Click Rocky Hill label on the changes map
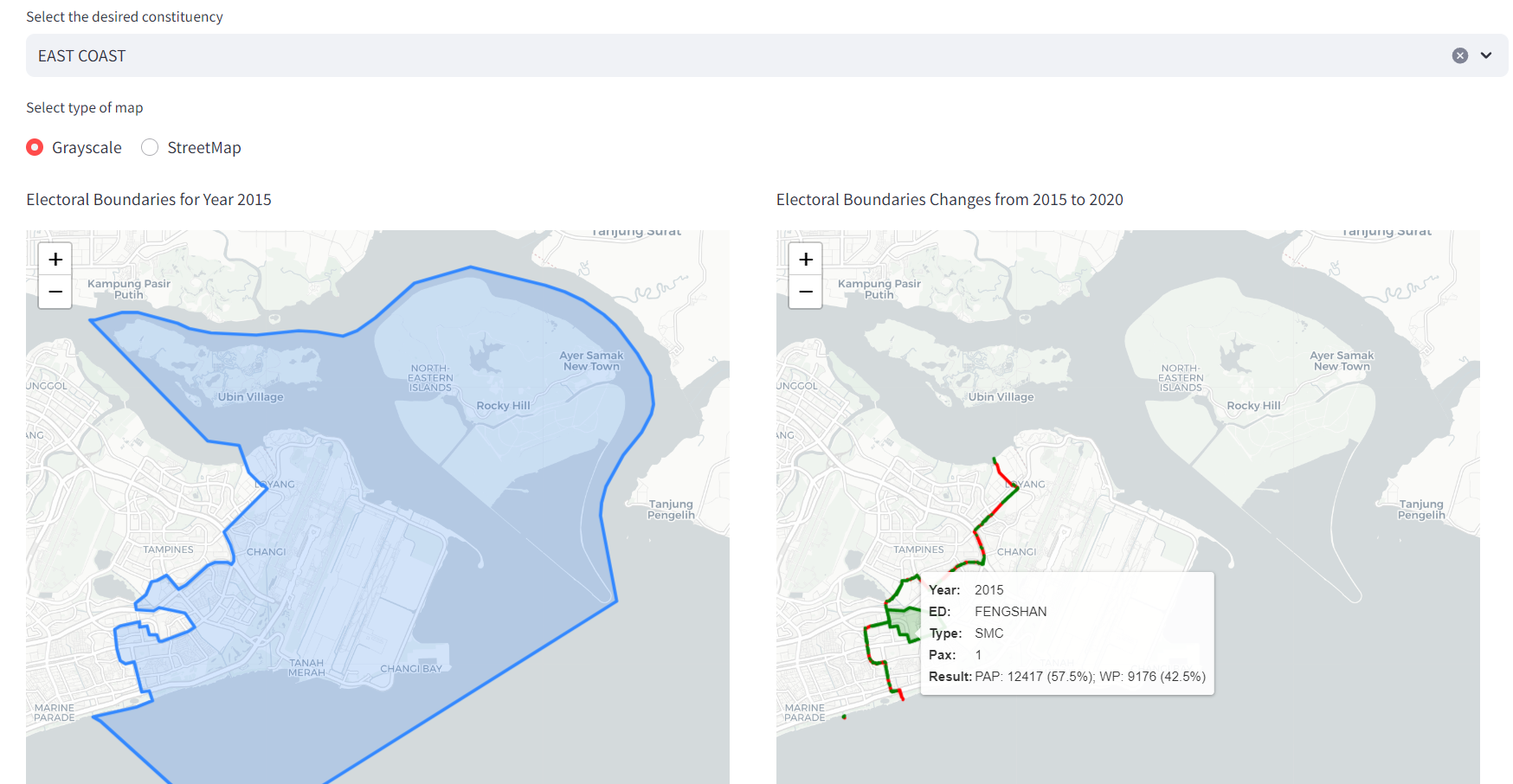The image size is (1513, 784). point(1252,406)
